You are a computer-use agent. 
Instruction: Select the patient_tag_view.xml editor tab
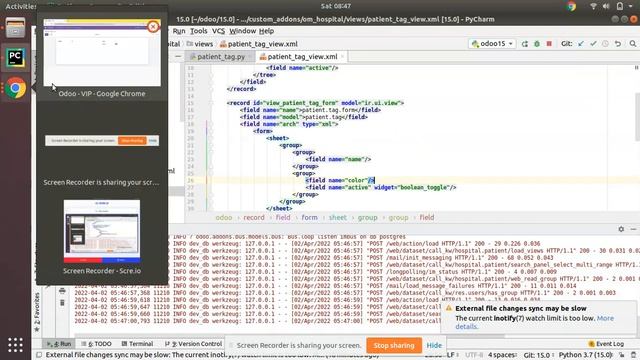tap(302, 57)
